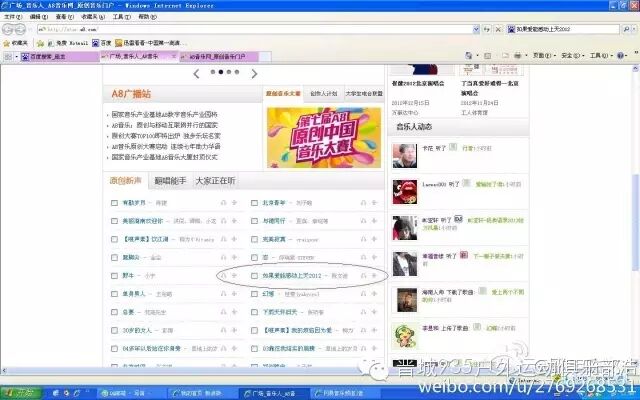Play the song 野牛 via headphone icon
Screen dimensions: 640x400
click(223, 276)
